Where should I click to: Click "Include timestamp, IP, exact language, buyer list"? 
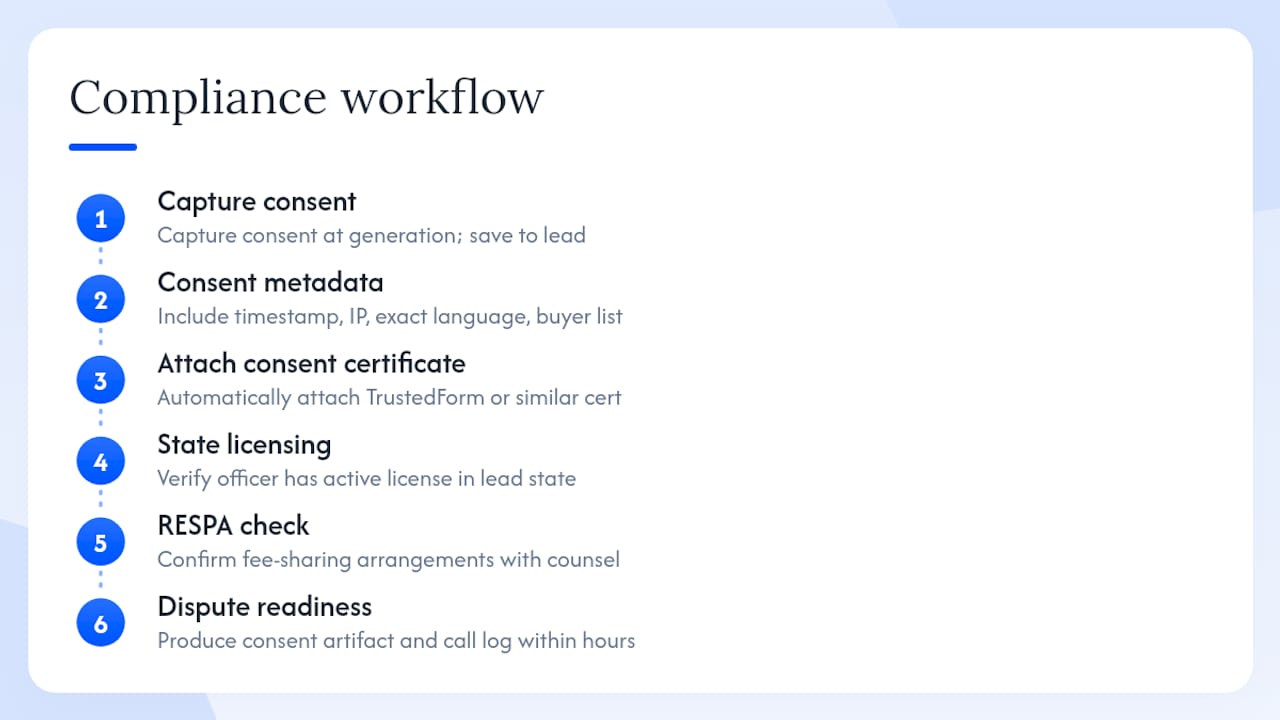tap(390, 317)
